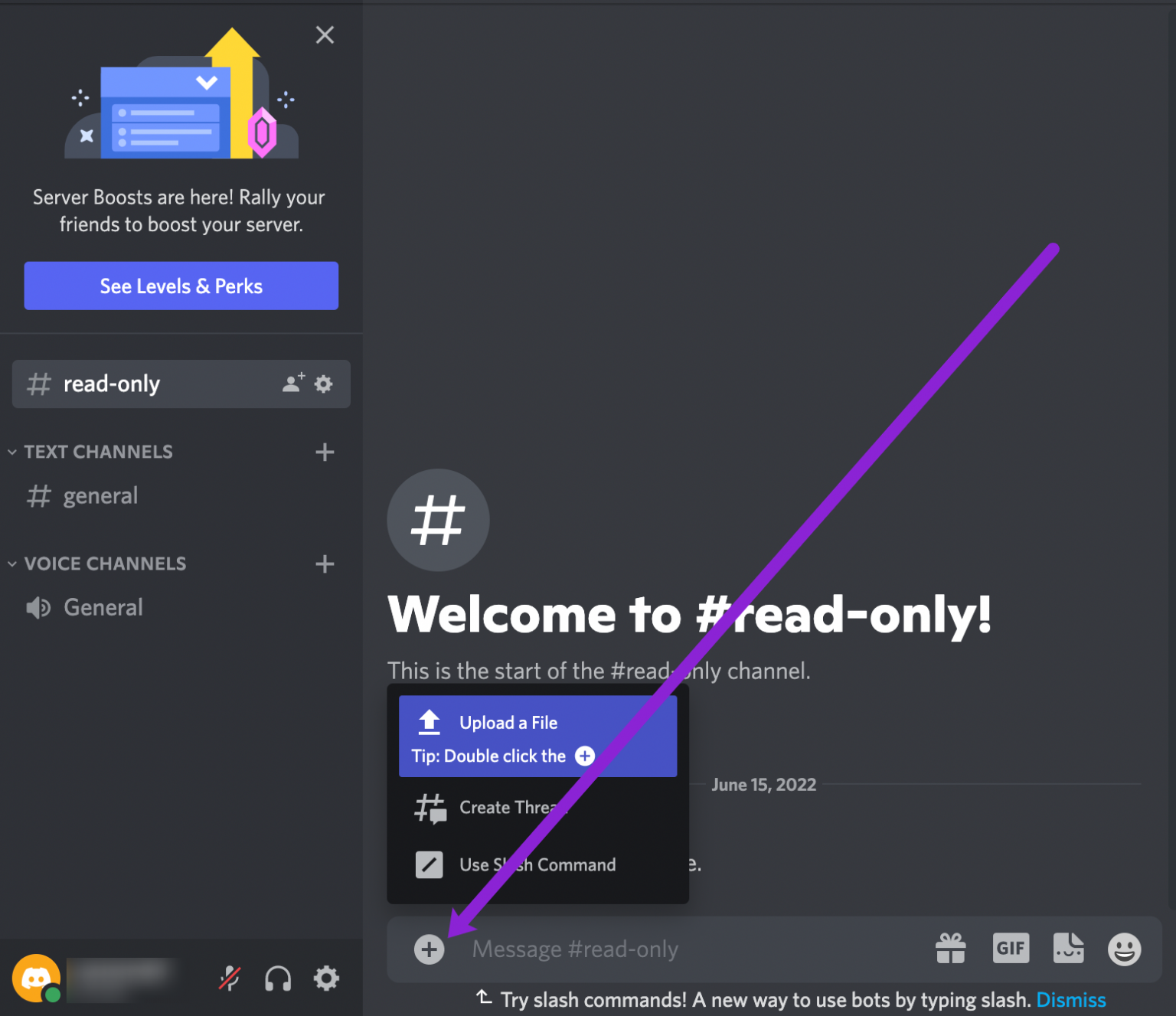Click the Message #read-only input field
The width and height of the screenshot is (1176, 1016).
coord(612,949)
